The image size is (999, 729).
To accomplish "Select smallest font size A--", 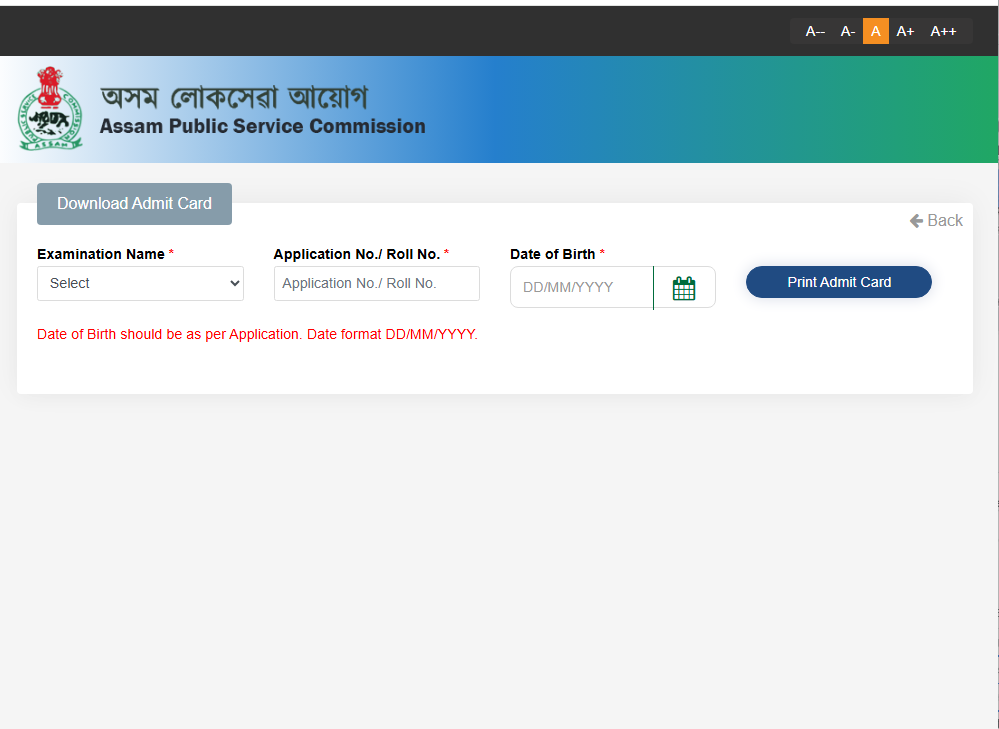I will pyautogui.click(x=815, y=31).
